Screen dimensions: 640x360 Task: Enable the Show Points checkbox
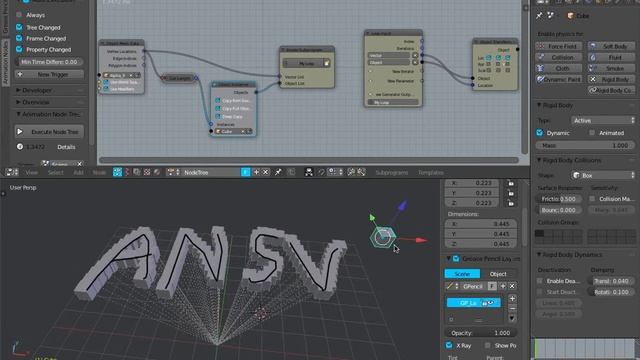487,345
